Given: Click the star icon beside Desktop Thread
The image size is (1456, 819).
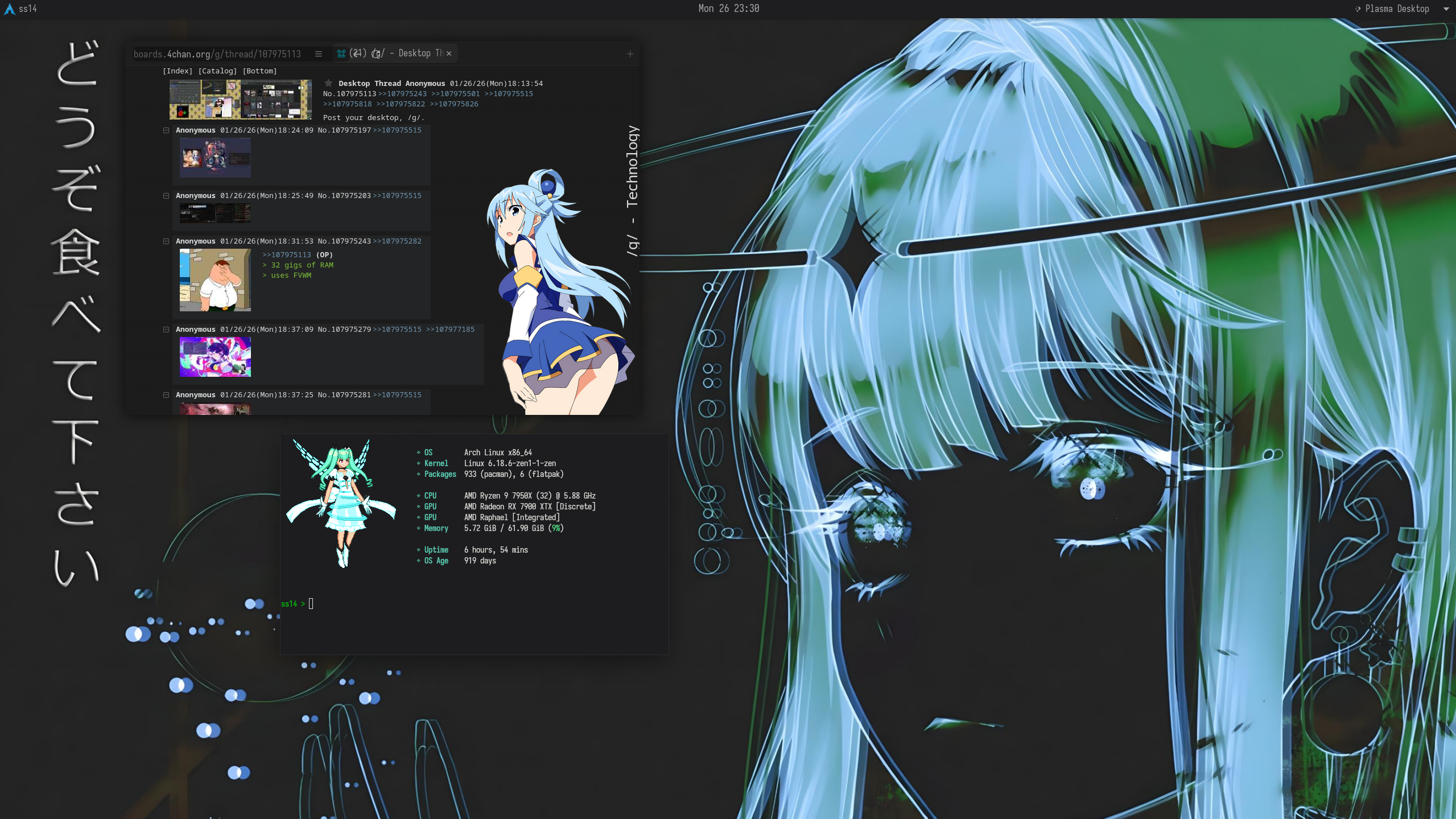Looking at the screenshot, I should pyautogui.click(x=328, y=83).
